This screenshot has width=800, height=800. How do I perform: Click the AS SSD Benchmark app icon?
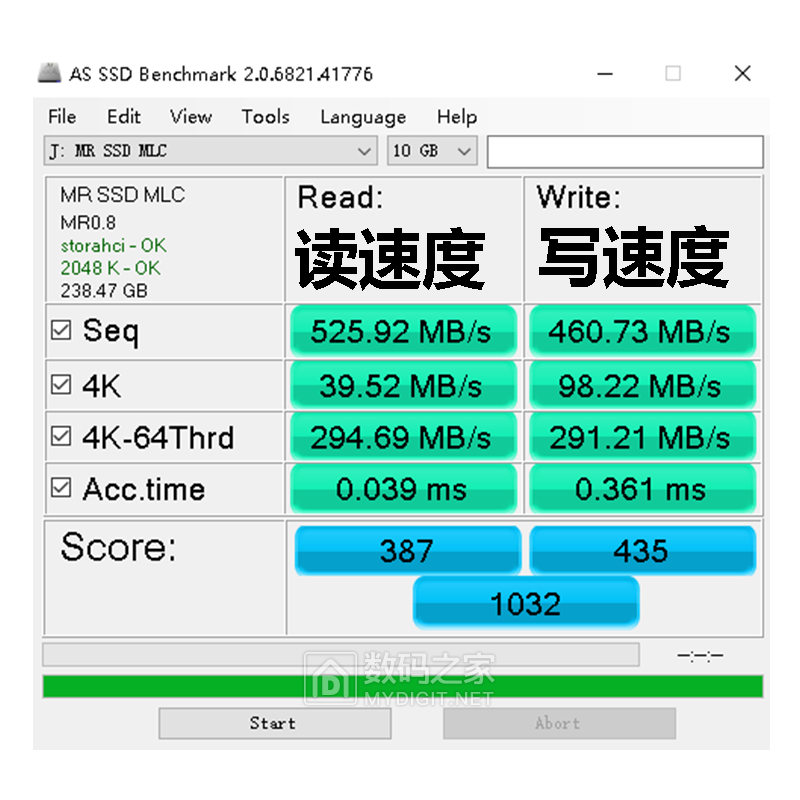pyautogui.click(x=49, y=73)
